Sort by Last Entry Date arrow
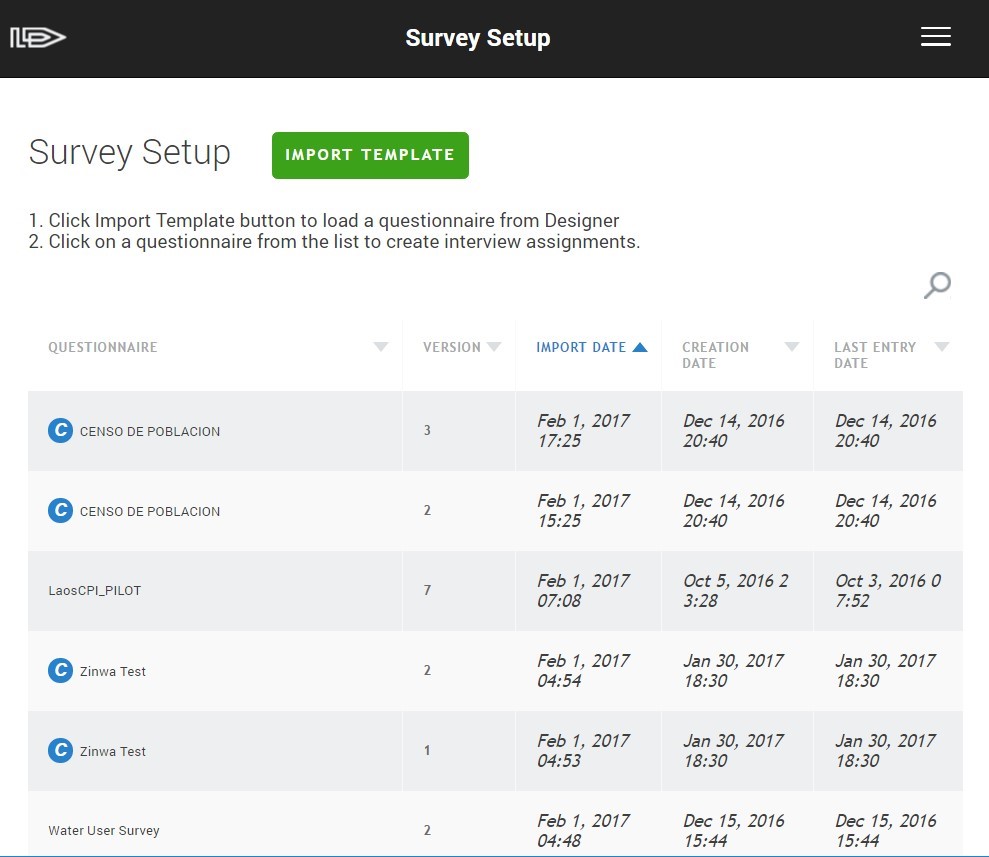The width and height of the screenshot is (989, 857). (x=942, y=347)
